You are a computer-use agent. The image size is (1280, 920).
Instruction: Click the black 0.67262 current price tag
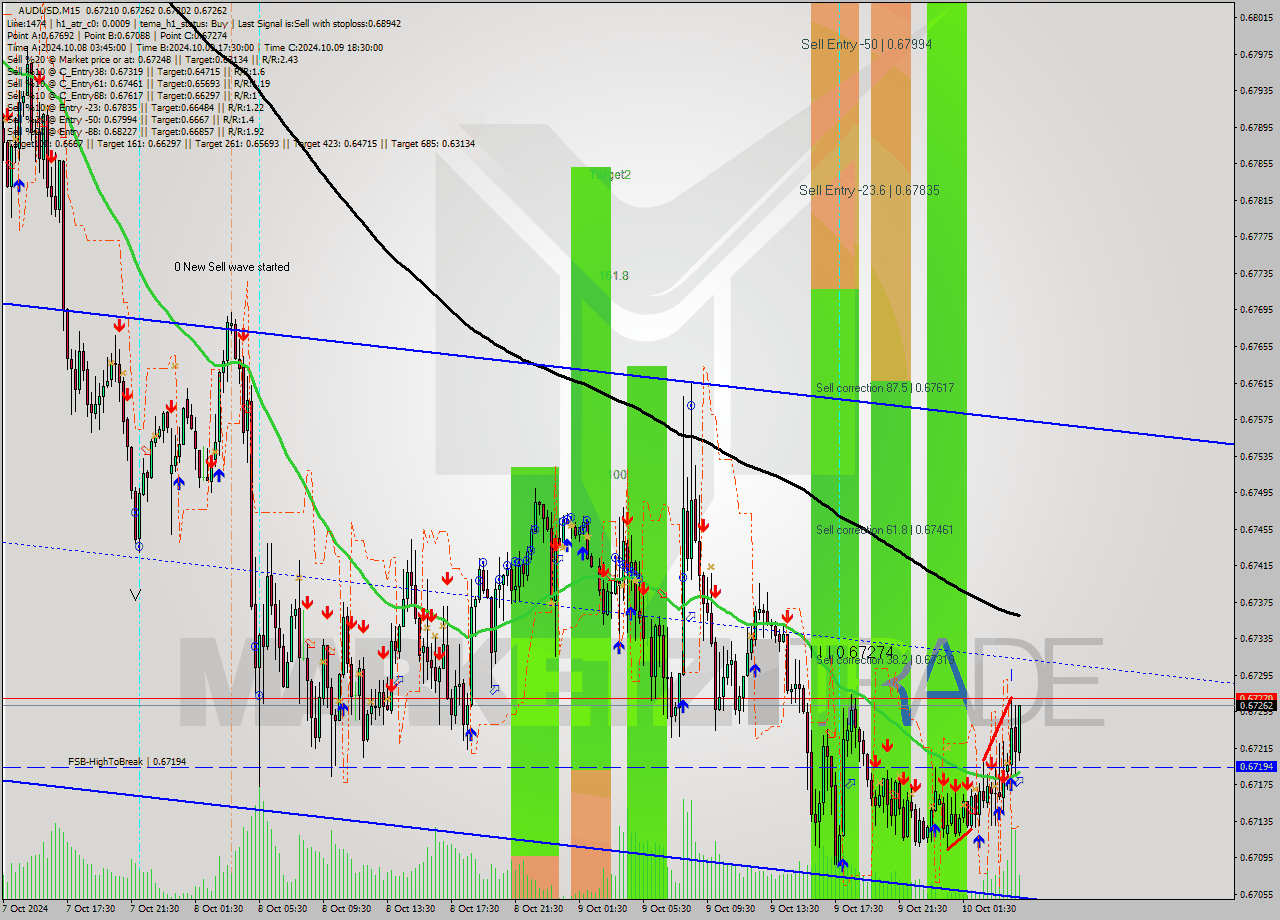1256,705
